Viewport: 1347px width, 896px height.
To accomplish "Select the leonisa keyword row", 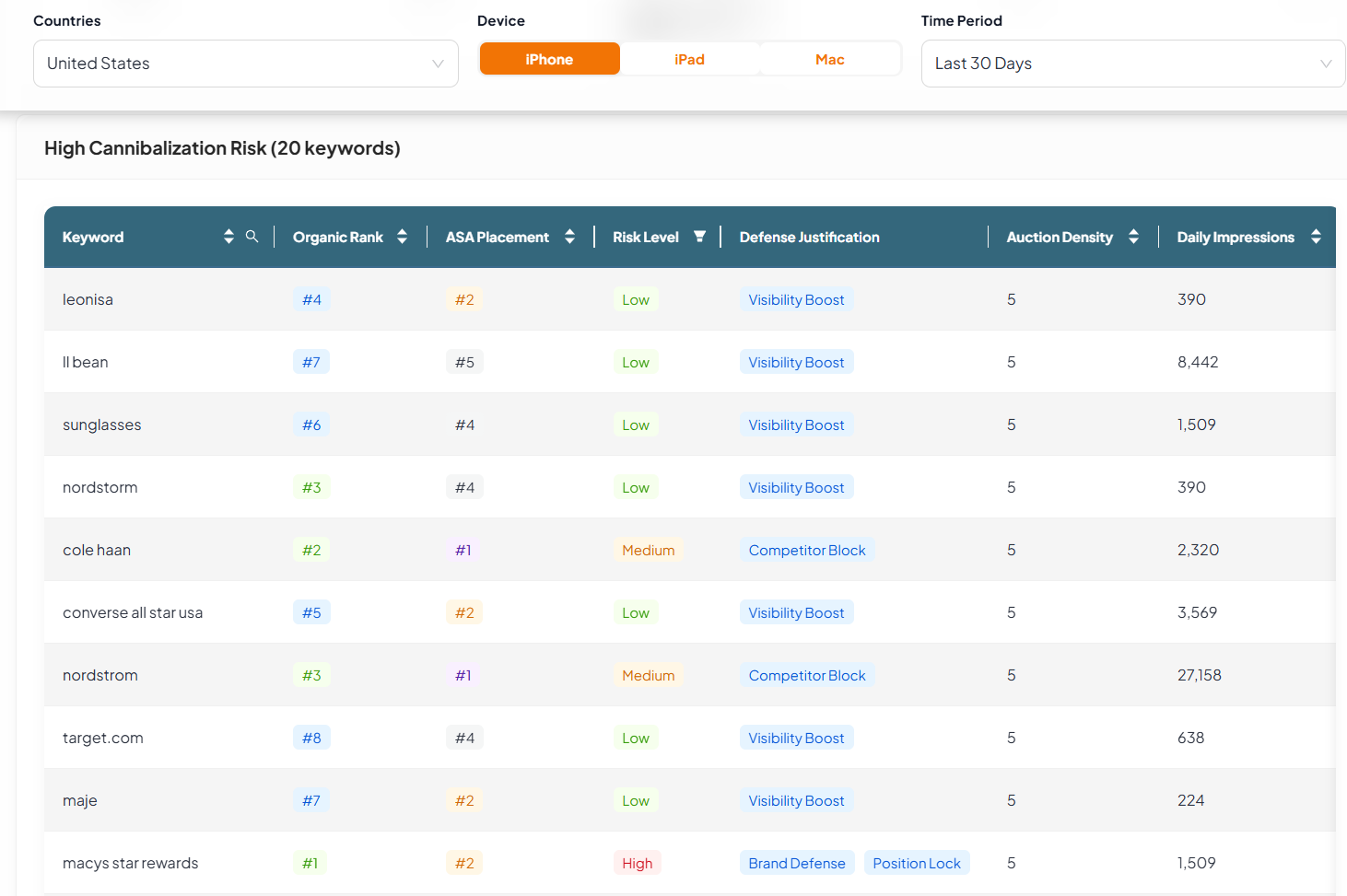I will pos(690,299).
